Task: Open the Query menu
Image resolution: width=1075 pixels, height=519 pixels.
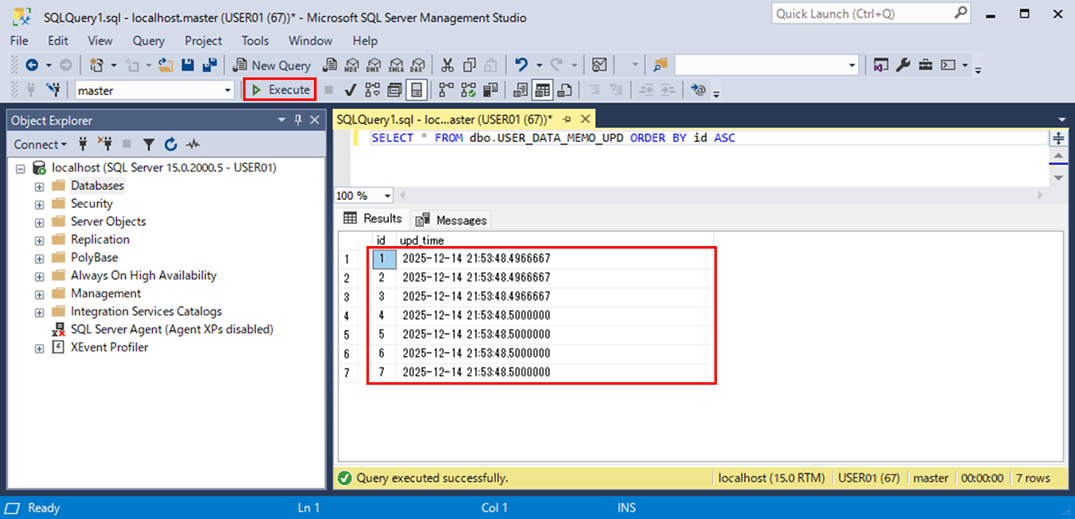Action: click(148, 41)
